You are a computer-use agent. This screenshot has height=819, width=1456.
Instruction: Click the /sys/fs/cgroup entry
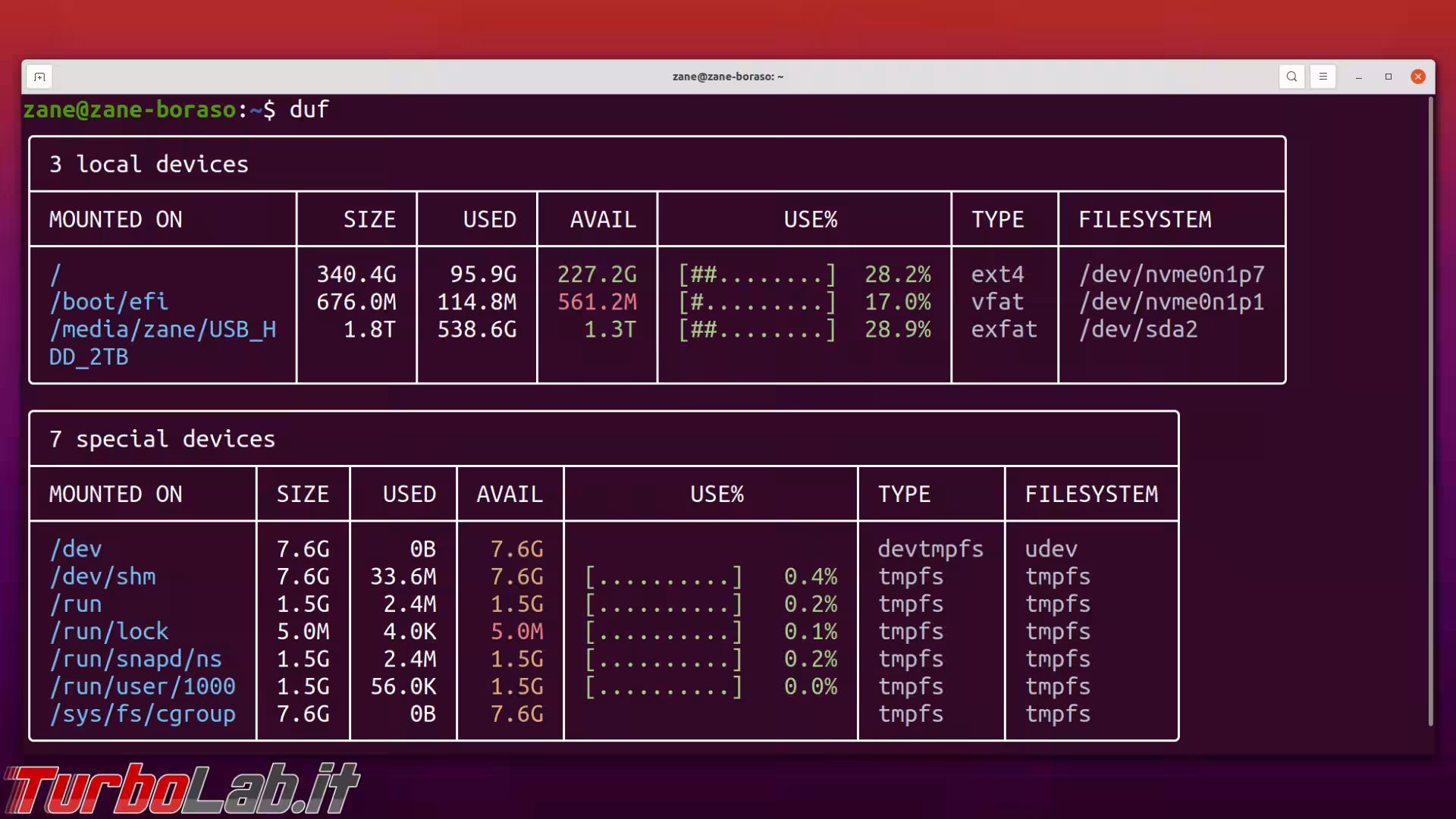point(143,714)
